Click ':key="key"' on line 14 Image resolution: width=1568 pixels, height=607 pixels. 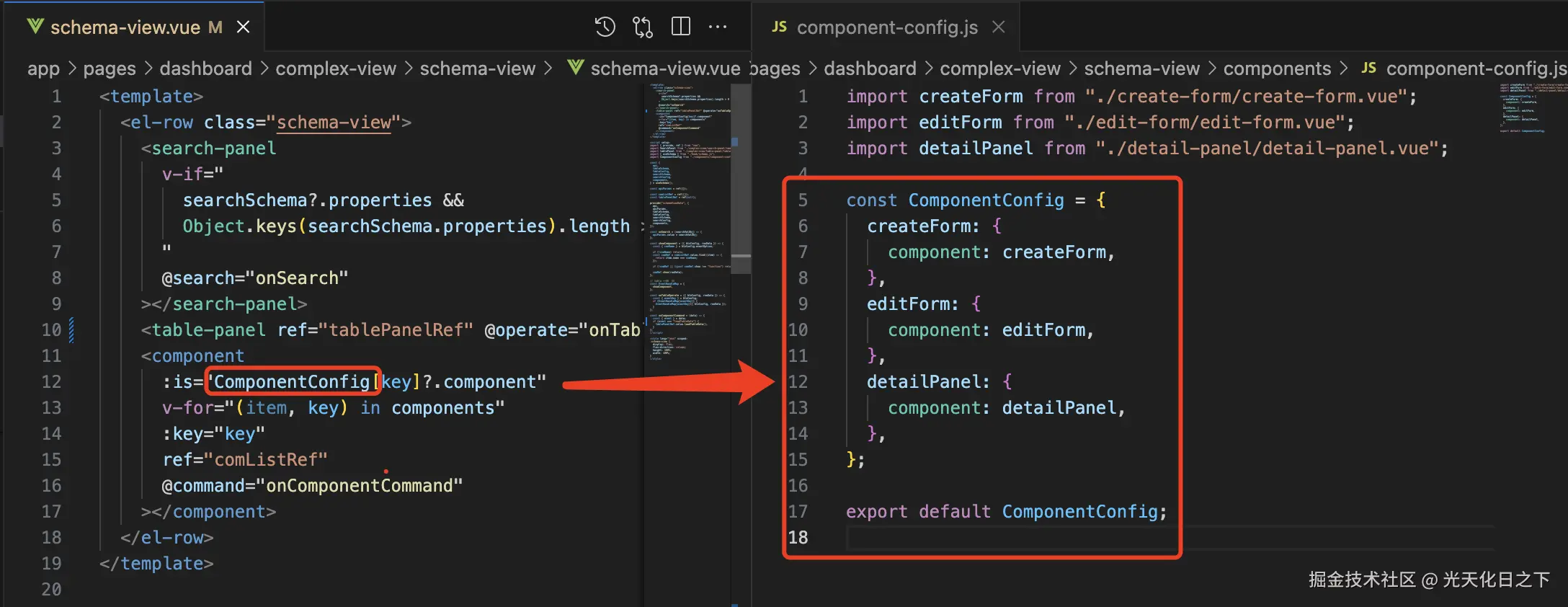tap(214, 433)
